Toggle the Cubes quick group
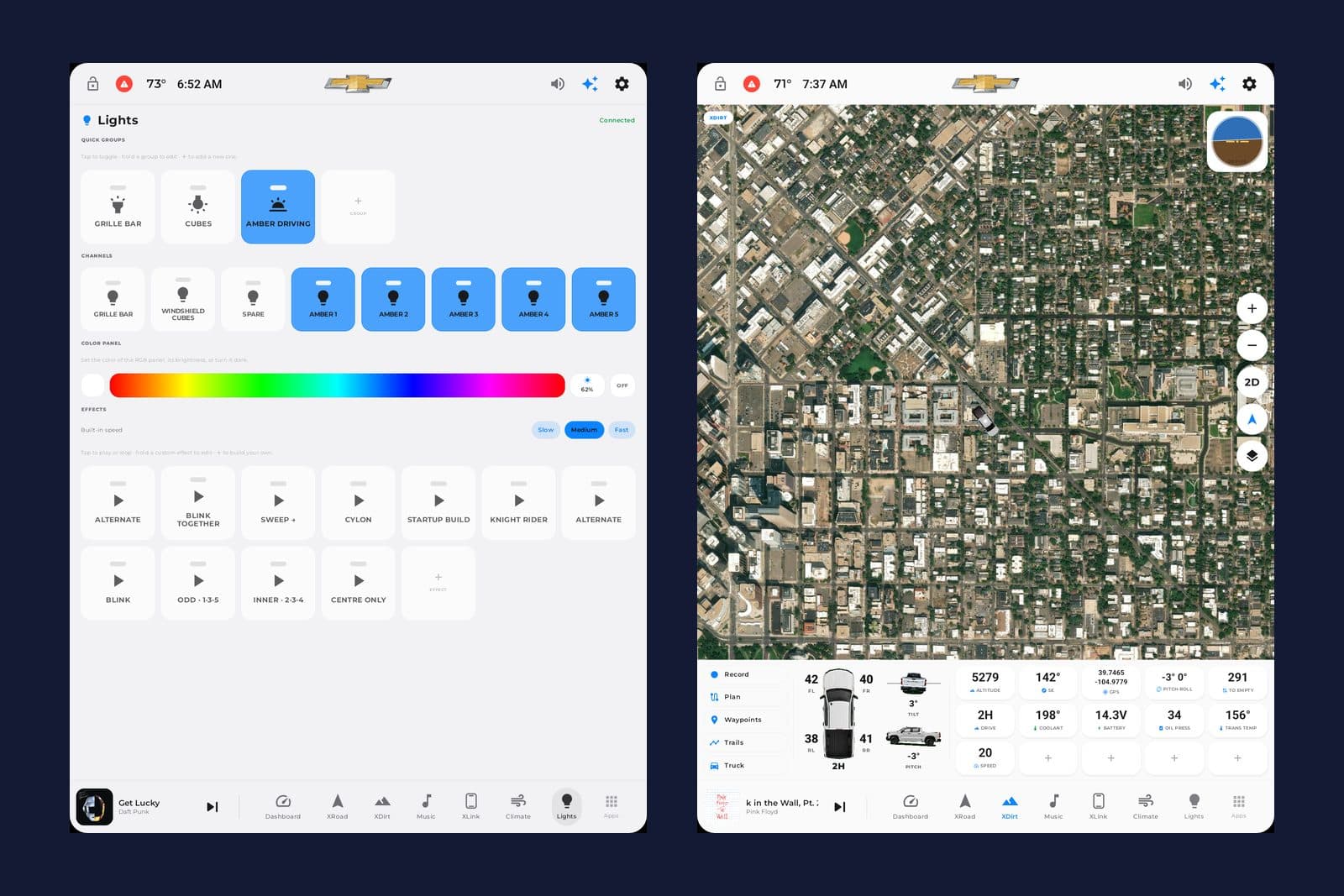This screenshot has width=1344, height=896. (x=198, y=207)
